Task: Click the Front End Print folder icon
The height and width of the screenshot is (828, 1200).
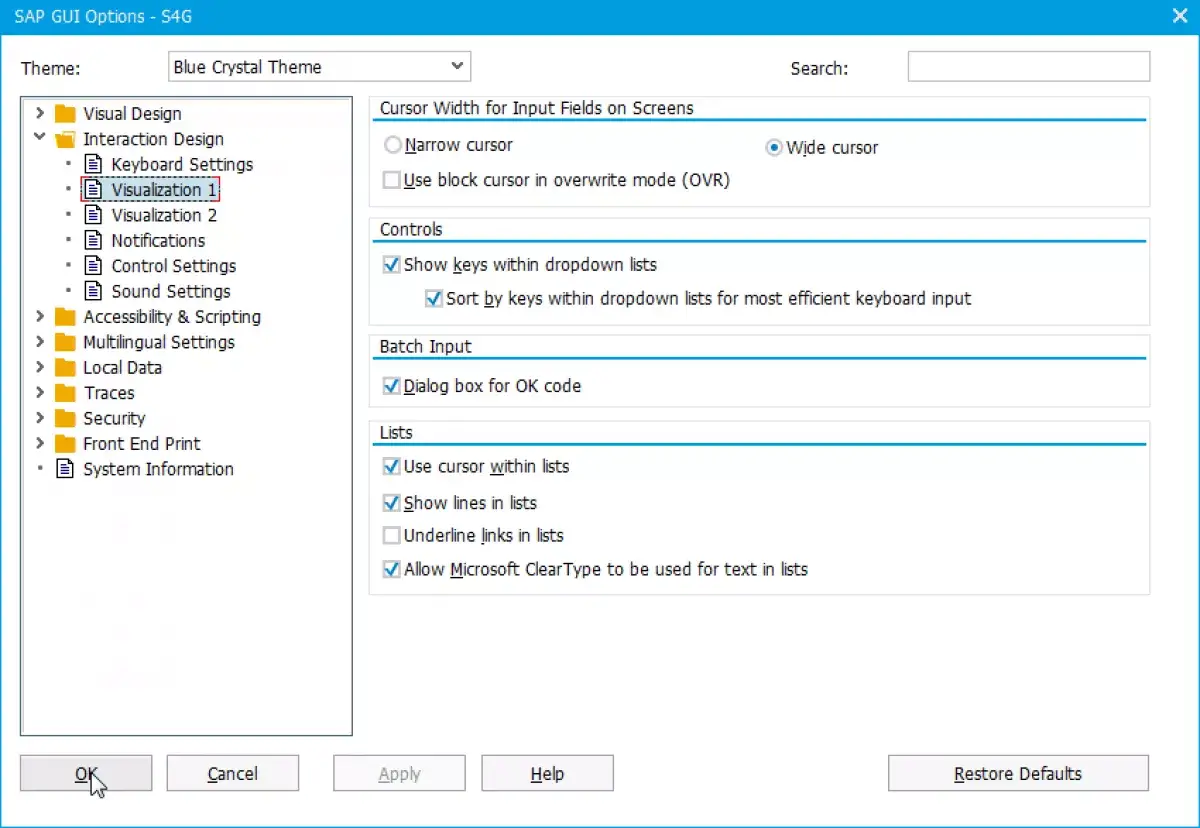Action: pyautogui.click(x=65, y=444)
